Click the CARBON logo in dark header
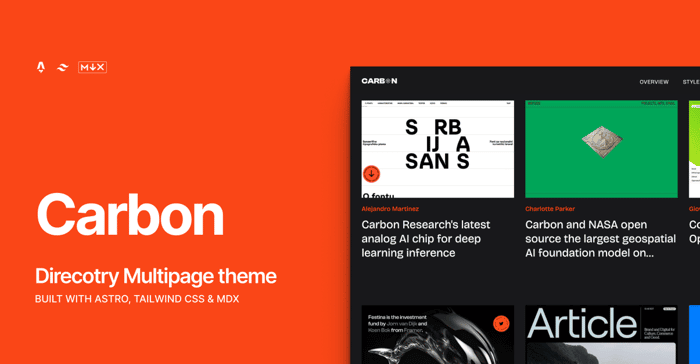The image size is (700, 364). pos(379,81)
